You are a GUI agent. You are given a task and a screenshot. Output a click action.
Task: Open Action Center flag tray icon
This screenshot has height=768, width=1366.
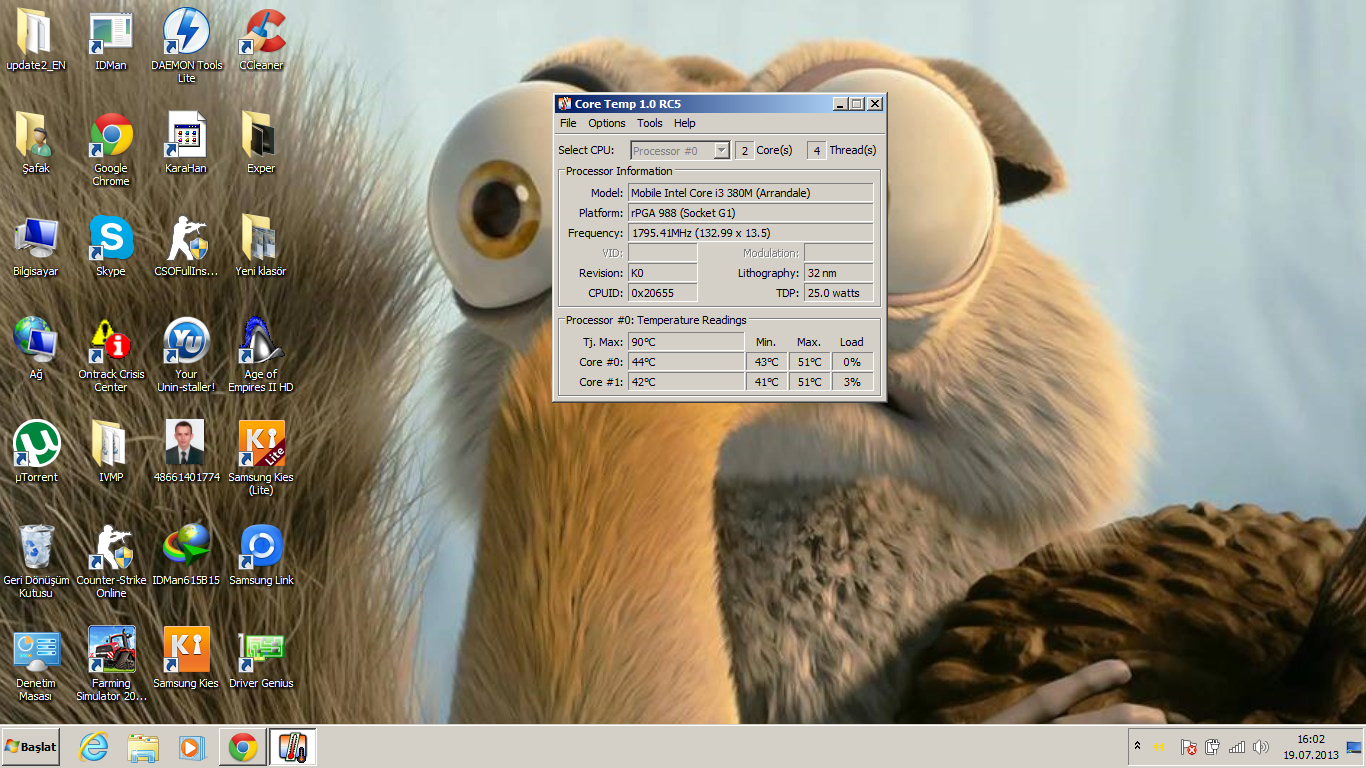click(1189, 747)
